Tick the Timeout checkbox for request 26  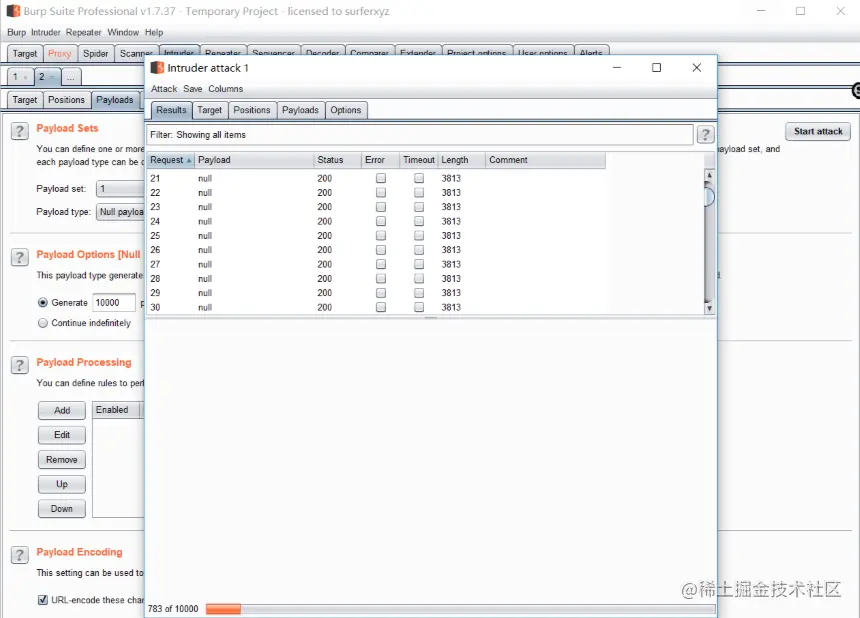coord(419,250)
